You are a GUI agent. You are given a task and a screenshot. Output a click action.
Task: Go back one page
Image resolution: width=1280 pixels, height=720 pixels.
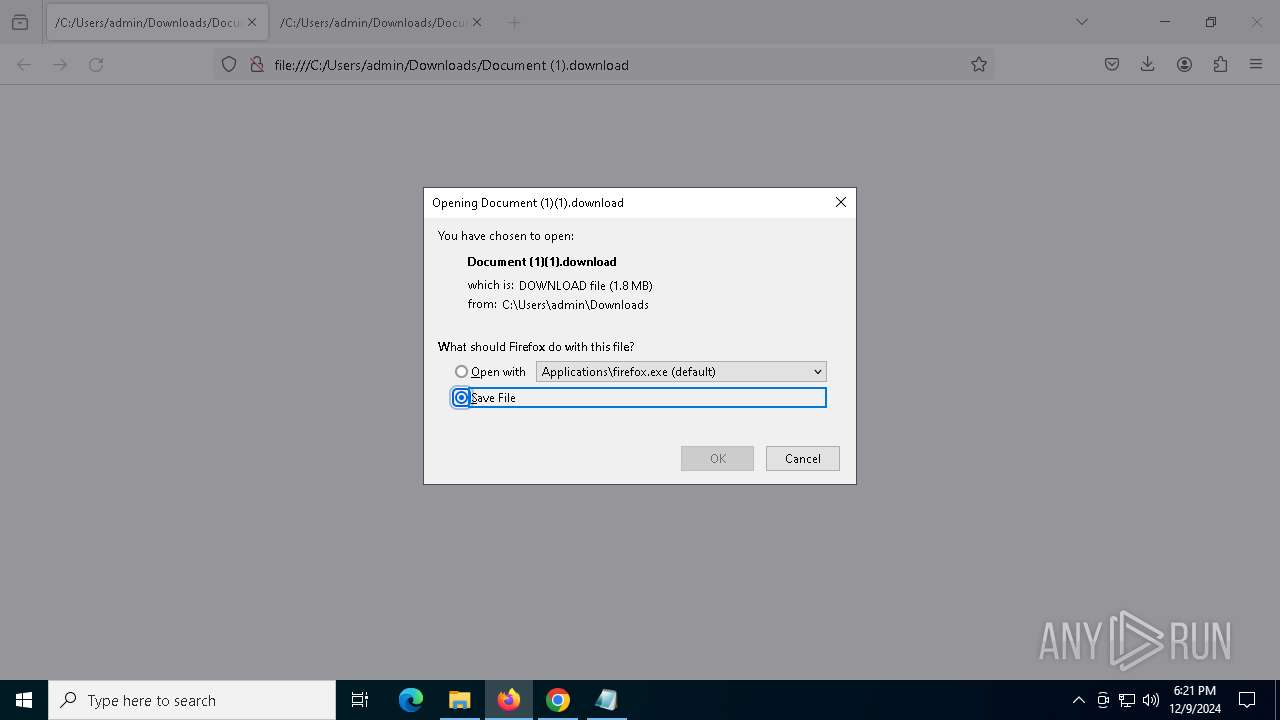click(x=24, y=65)
